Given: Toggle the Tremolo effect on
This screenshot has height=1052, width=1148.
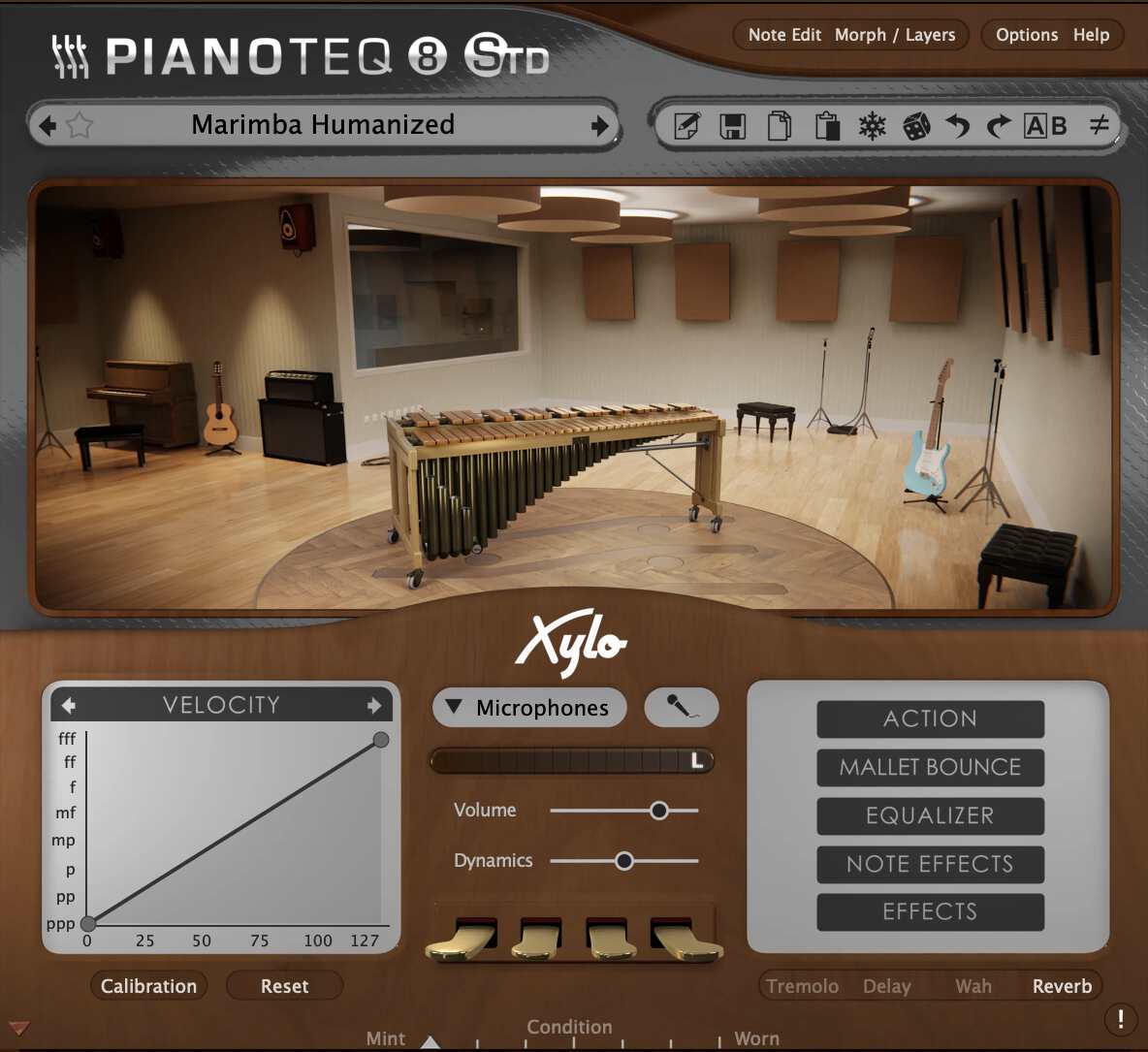Looking at the screenshot, I should click(x=803, y=985).
